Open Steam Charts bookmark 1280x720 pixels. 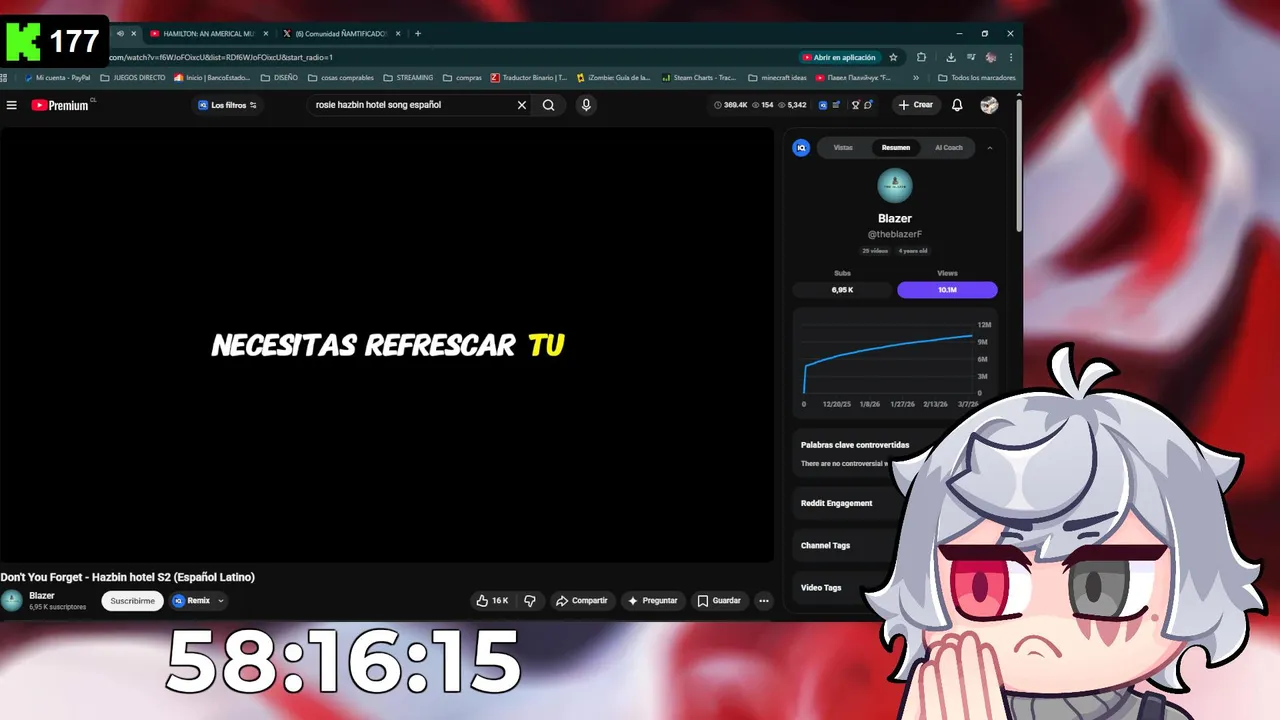click(700, 77)
